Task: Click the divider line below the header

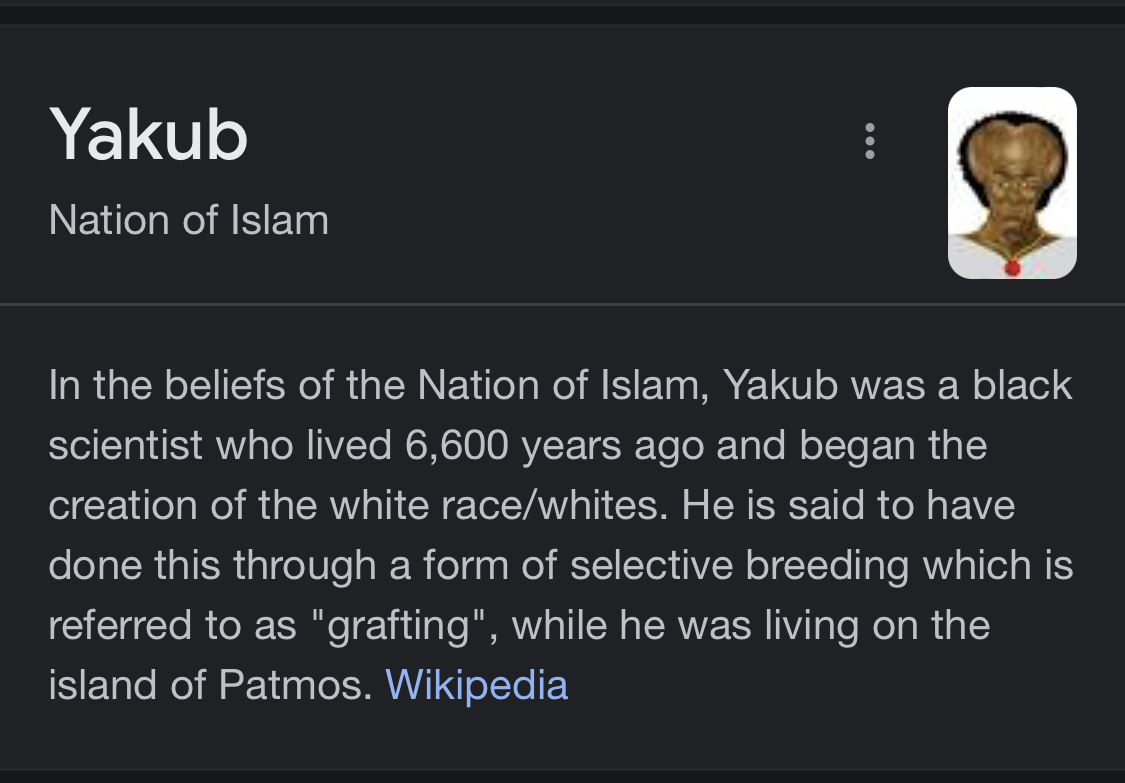Action: coord(562,303)
